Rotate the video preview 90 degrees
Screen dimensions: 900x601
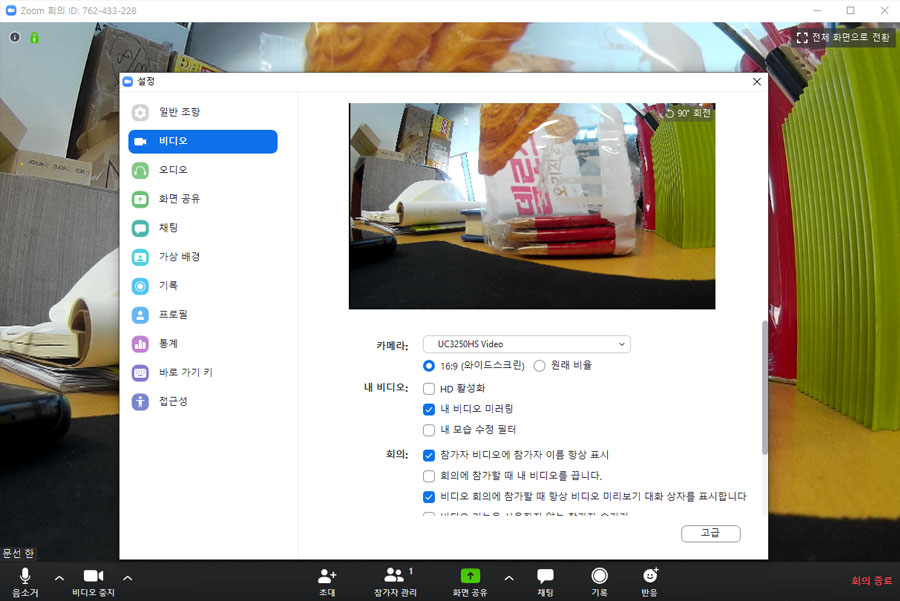point(688,113)
